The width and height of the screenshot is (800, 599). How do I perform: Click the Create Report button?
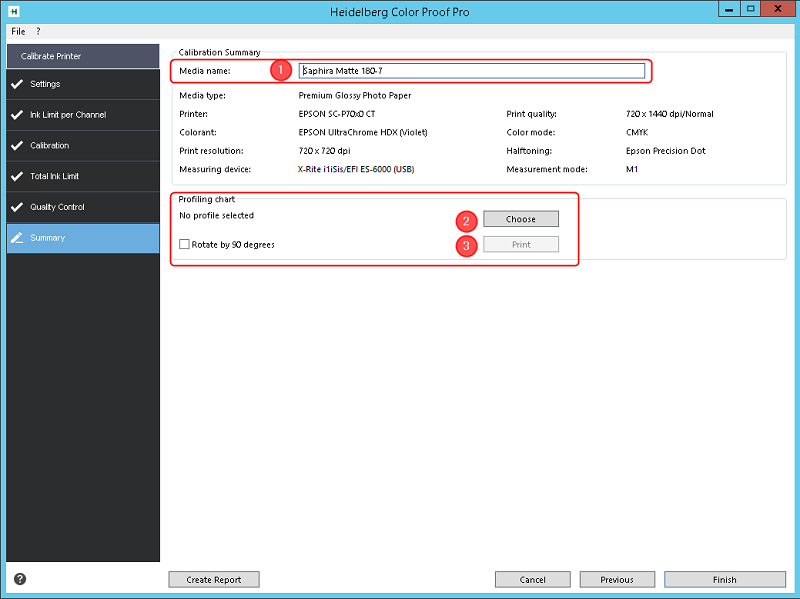pos(214,580)
